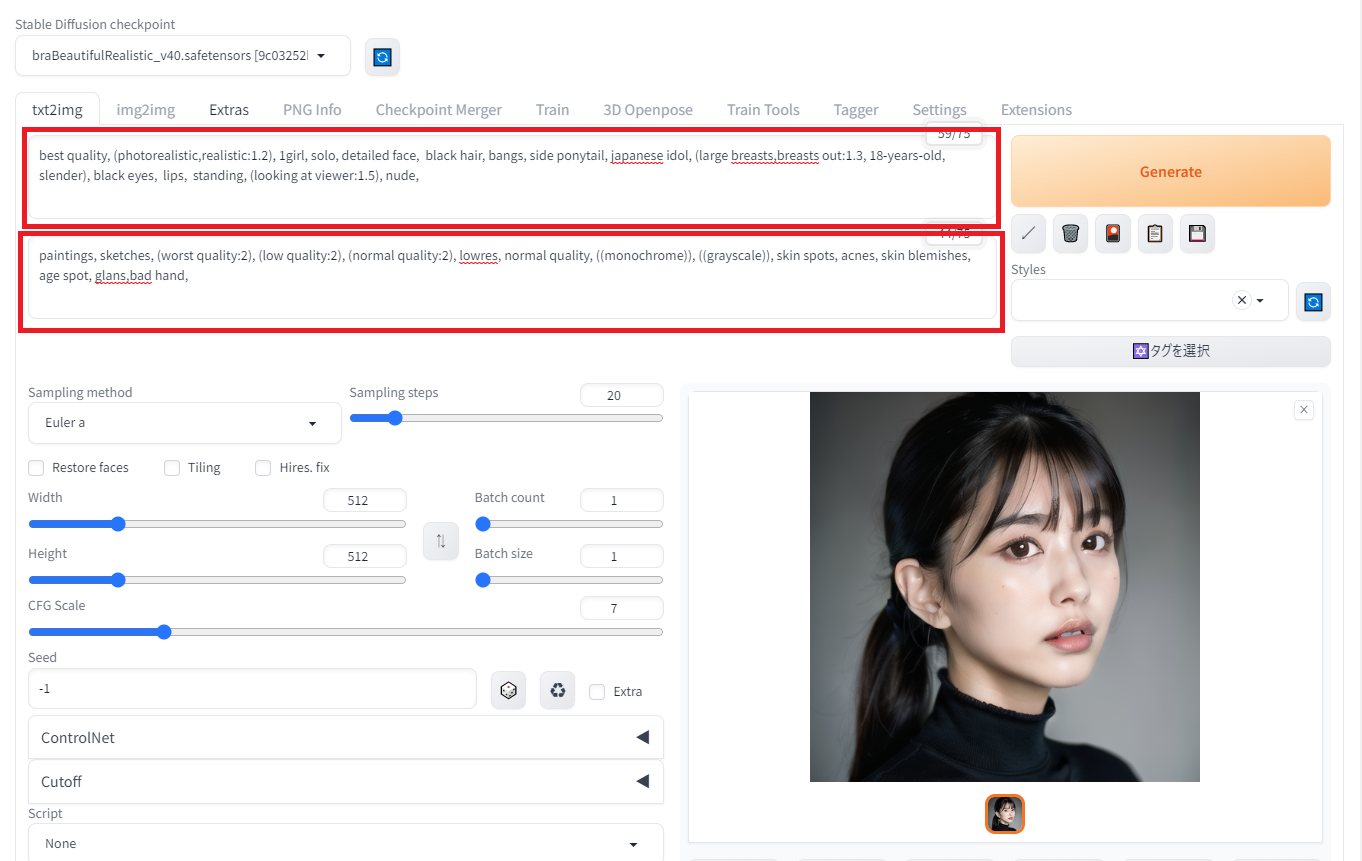1362x861 pixels.
Task: Reuse the last seed via the recycle icon
Action: (558, 690)
